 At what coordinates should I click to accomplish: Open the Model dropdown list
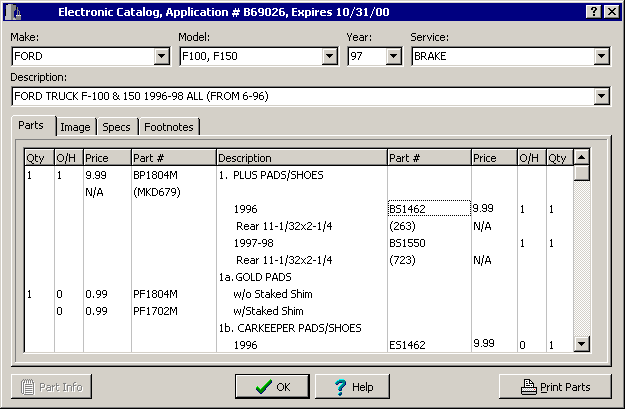click(x=329, y=57)
